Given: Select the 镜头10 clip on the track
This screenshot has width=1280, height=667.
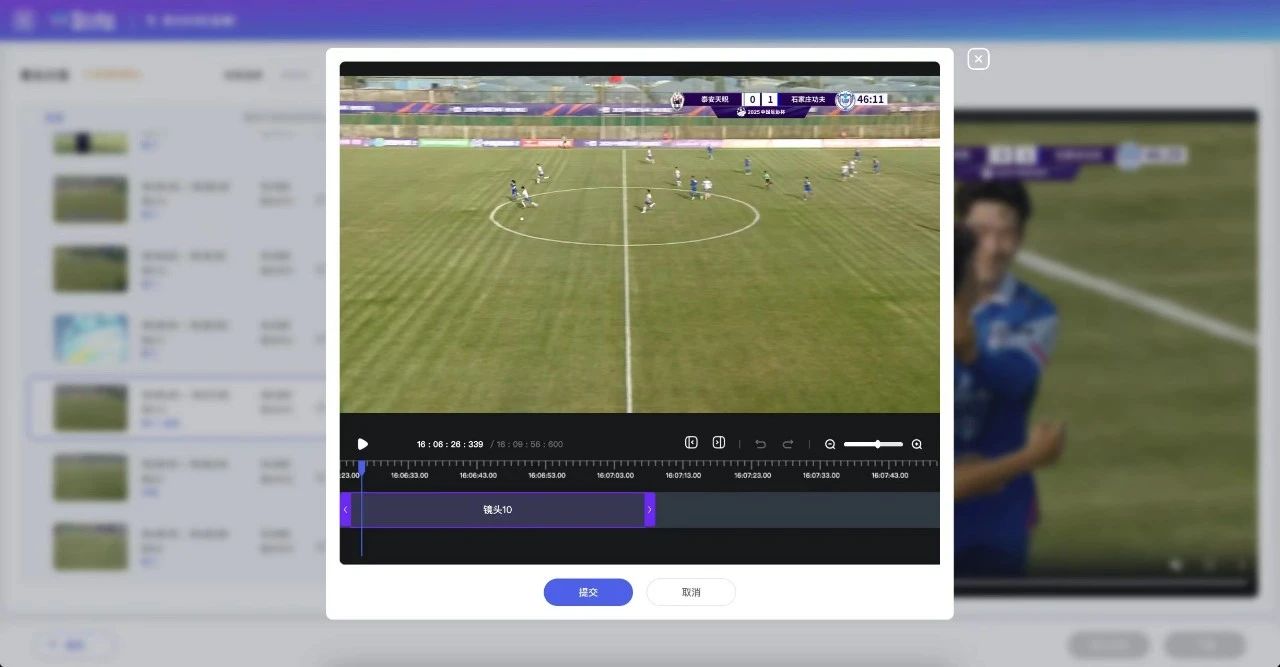Looking at the screenshot, I should pyautogui.click(x=497, y=510).
